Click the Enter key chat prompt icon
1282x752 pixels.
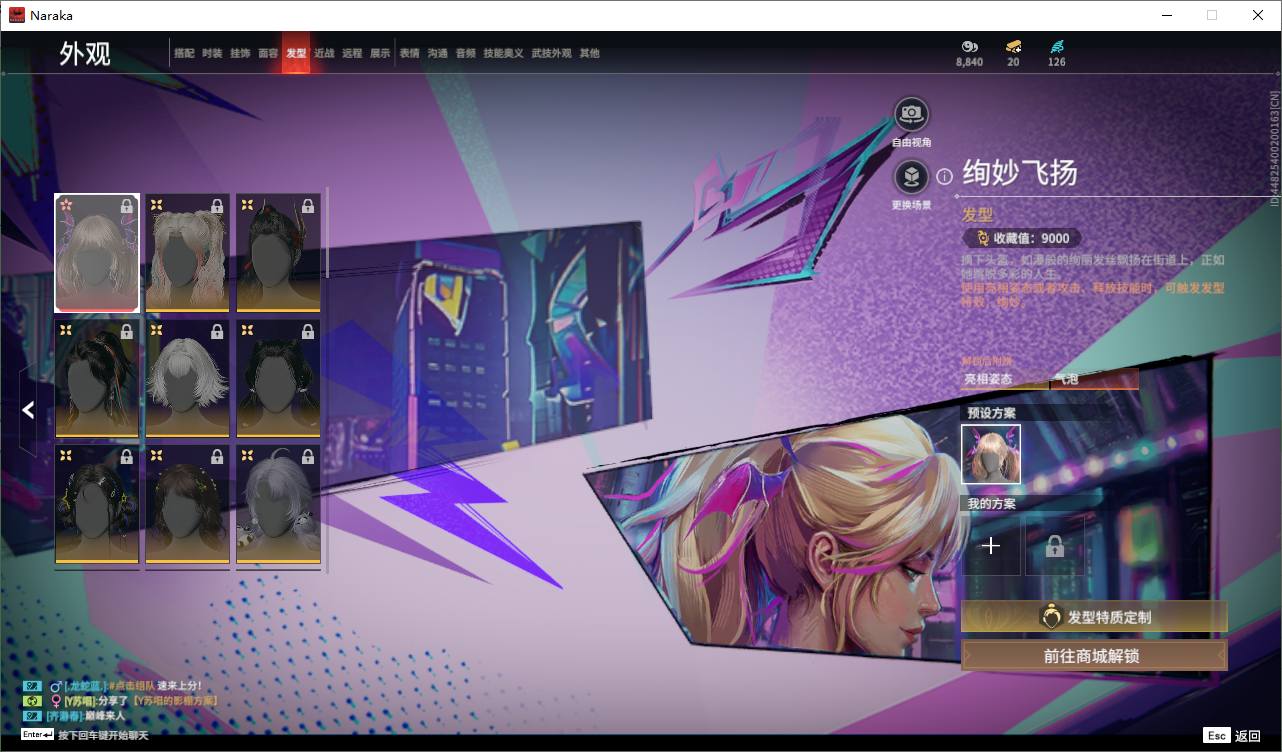click(x=37, y=735)
